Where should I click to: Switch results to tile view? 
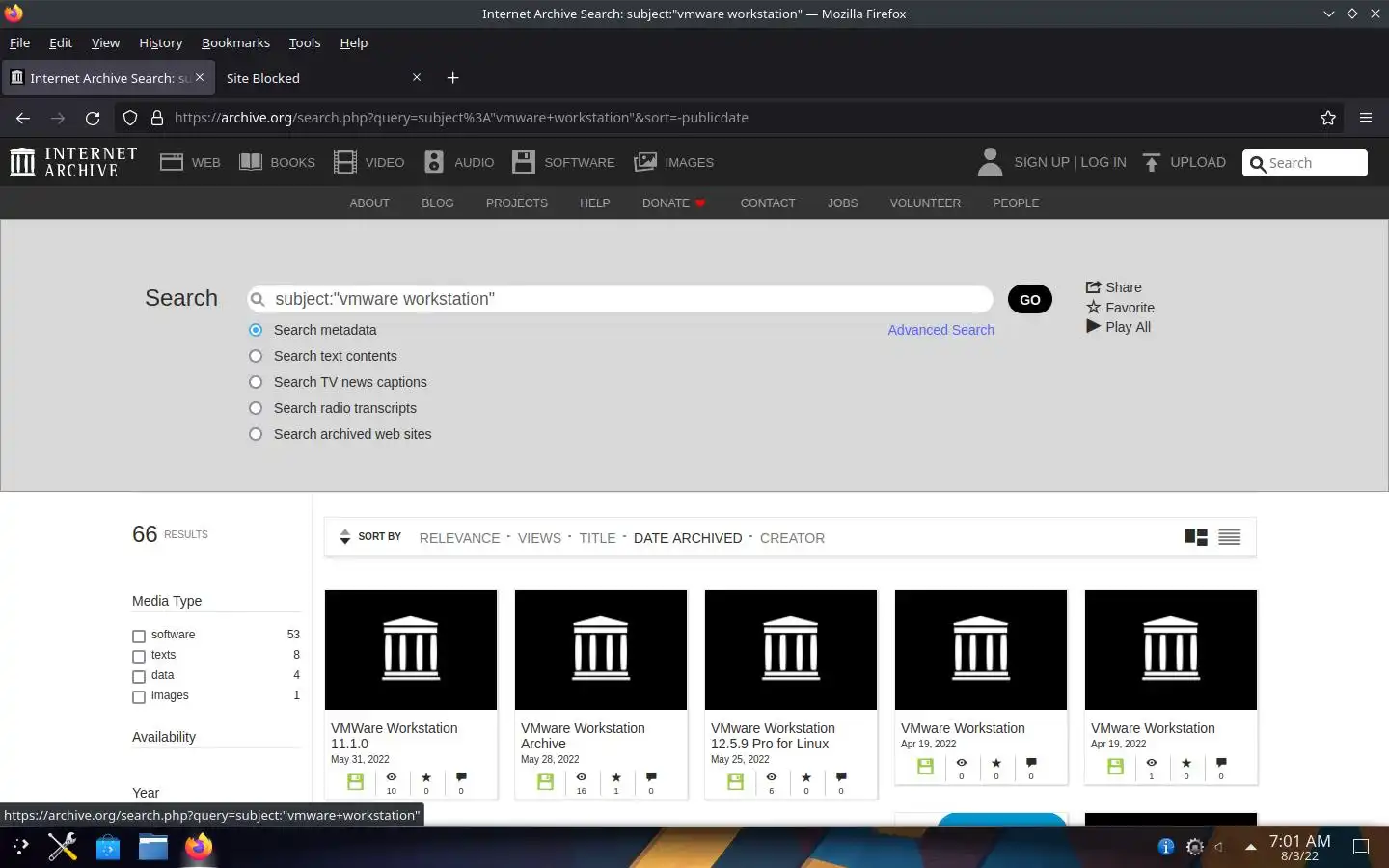pyautogui.click(x=1196, y=537)
